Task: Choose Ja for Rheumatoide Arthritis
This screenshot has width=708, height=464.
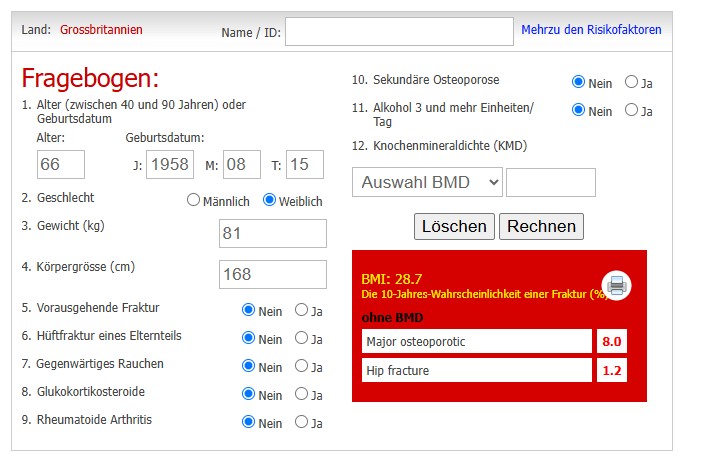Action: (x=301, y=422)
